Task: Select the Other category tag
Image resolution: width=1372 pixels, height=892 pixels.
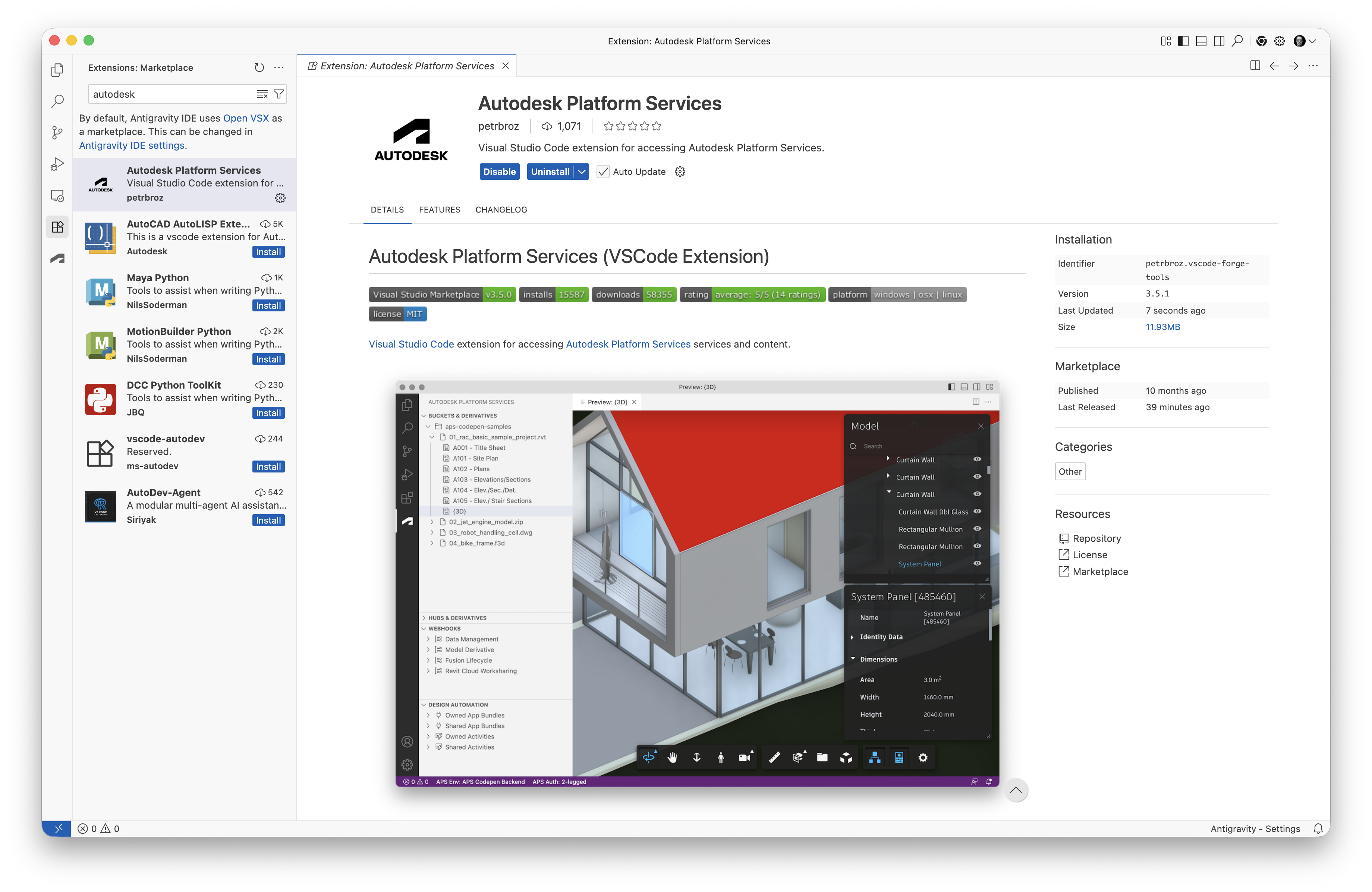Action: click(x=1070, y=472)
